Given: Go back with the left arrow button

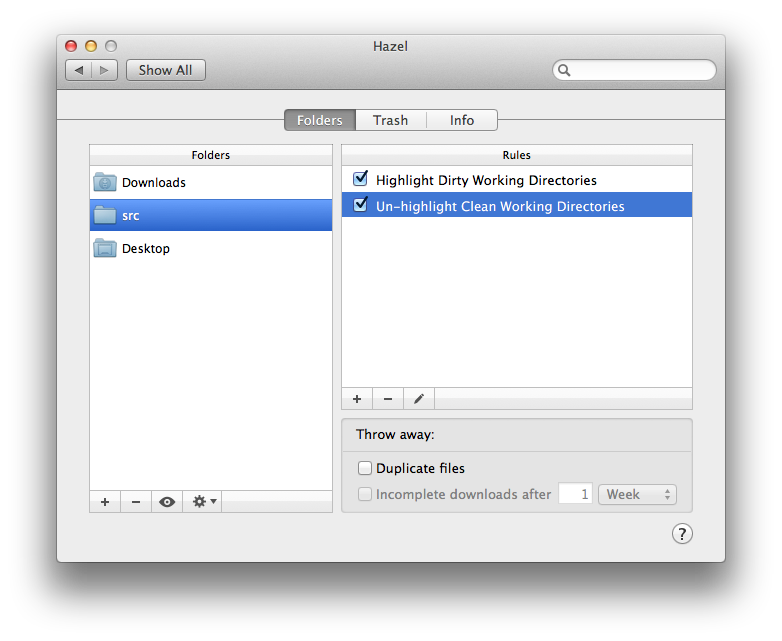Looking at the screenshot, I should pos(78,70).
